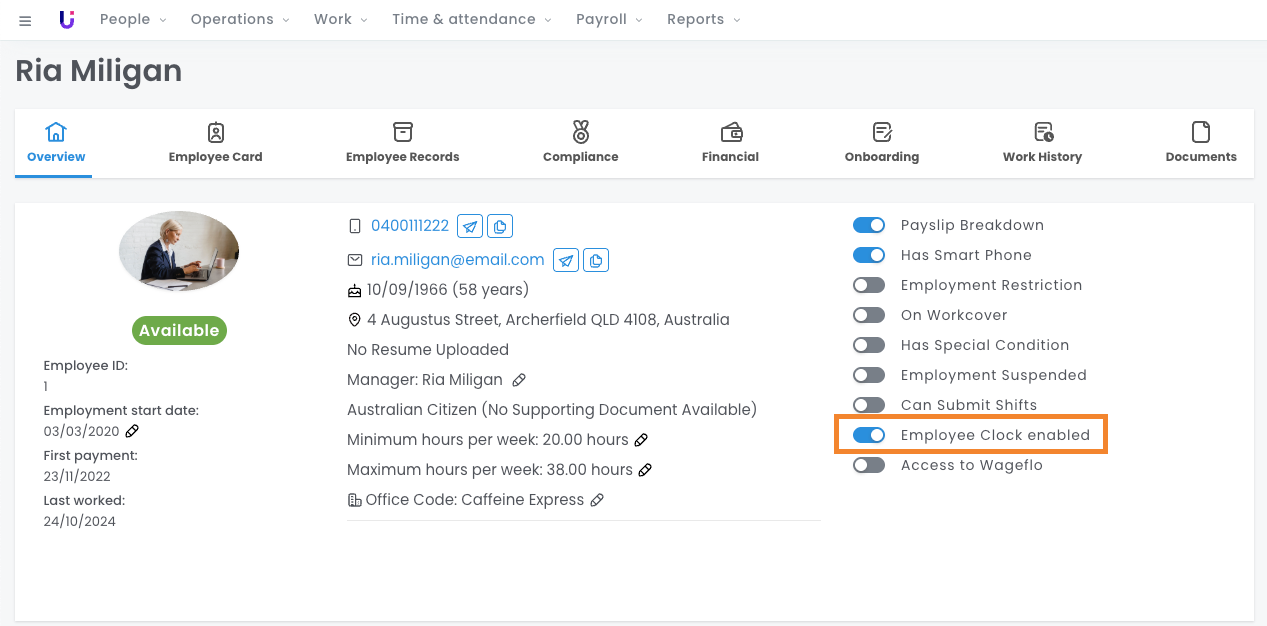Click the employee profile photo
The width and height of the screenshot is (1267, 626).
[179, 251]
